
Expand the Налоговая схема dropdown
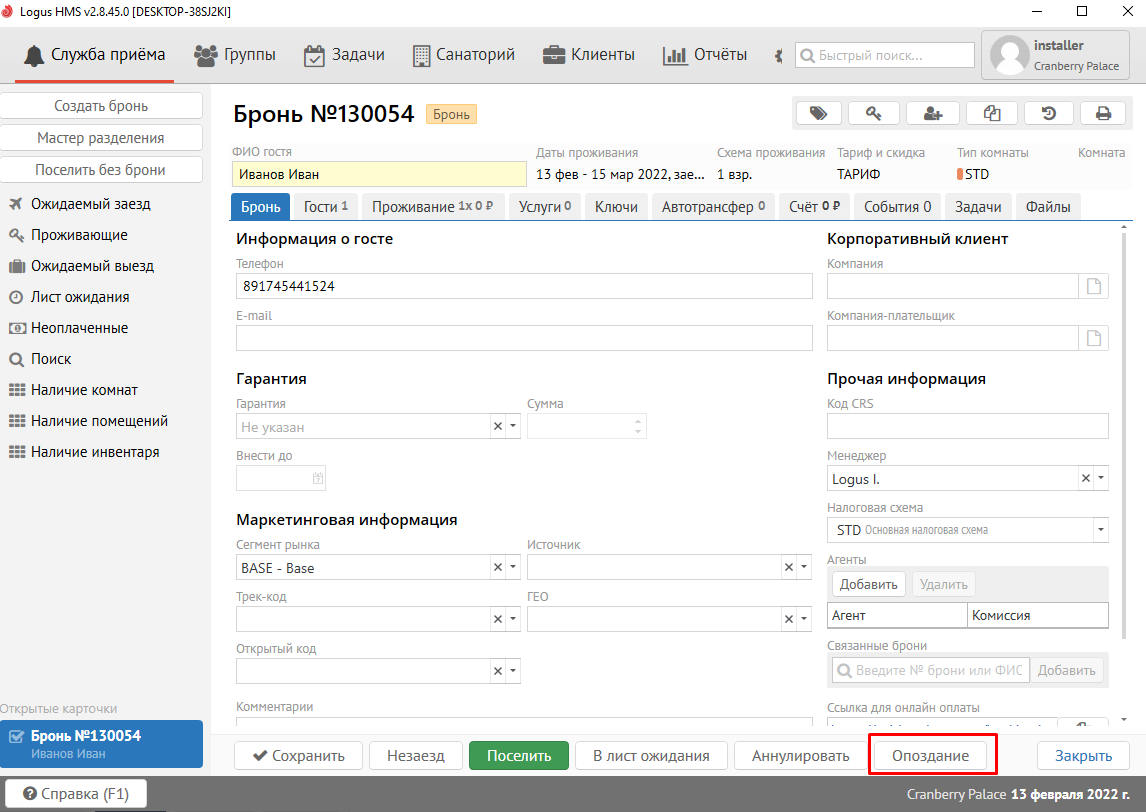coord(1101,530)
